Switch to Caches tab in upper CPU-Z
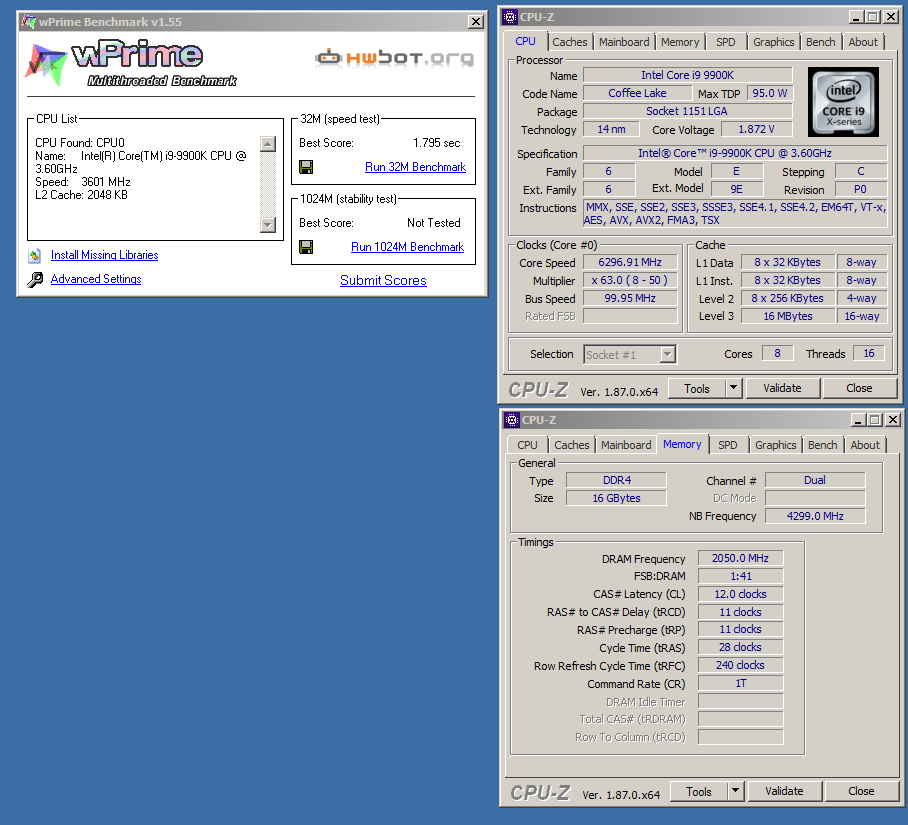 (569, 42)
